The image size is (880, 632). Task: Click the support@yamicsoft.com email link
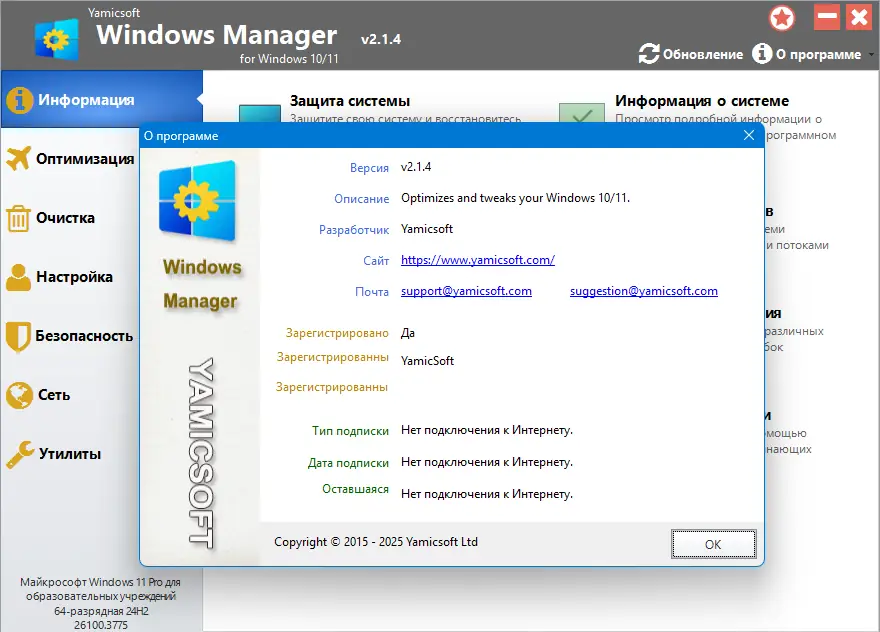[466, 291]
